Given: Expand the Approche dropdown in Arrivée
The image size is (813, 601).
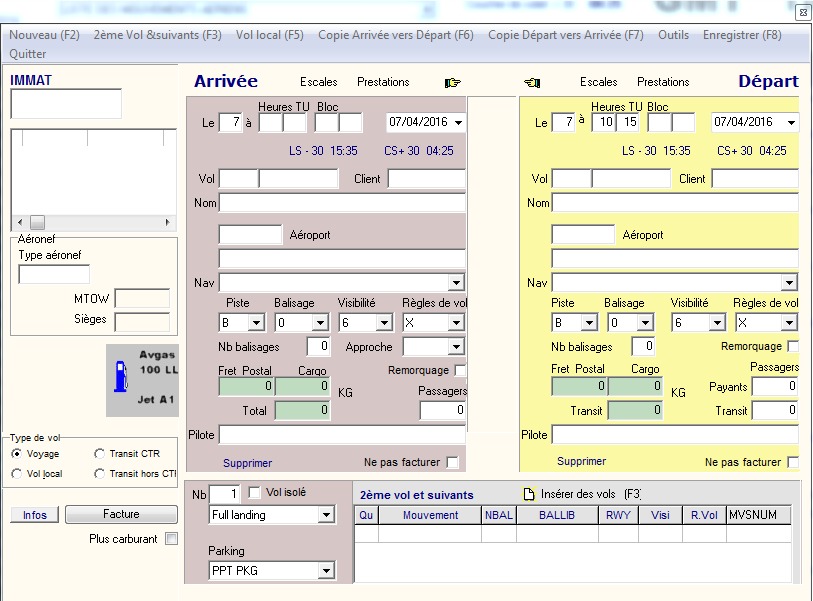Looking at the screenshot, I should pyautogui.click(x=456, y=348).
